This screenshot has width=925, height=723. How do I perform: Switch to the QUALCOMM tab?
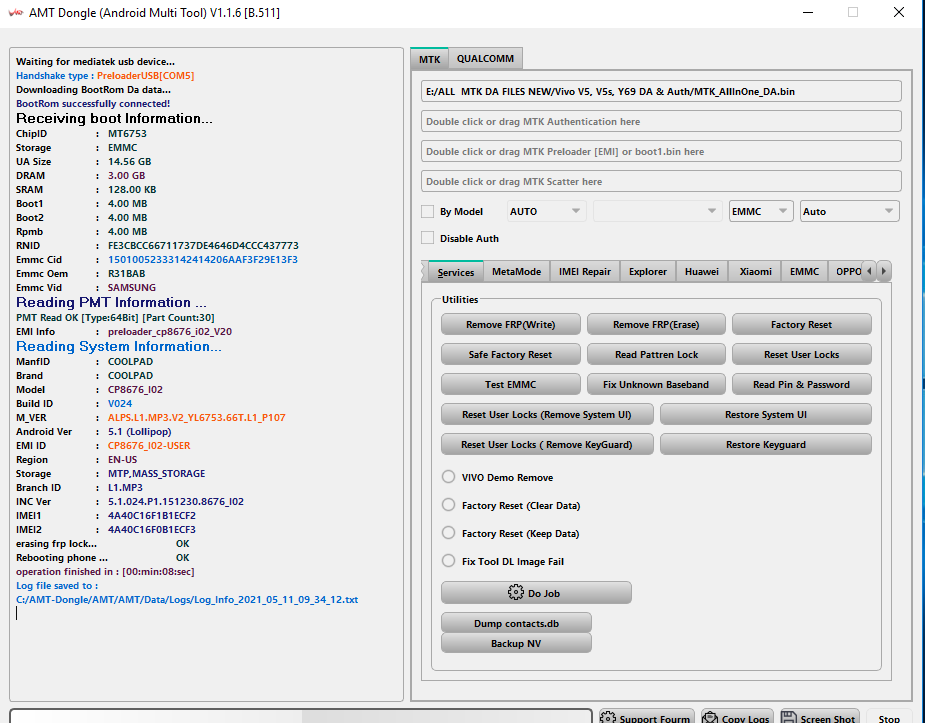[485, 58]
